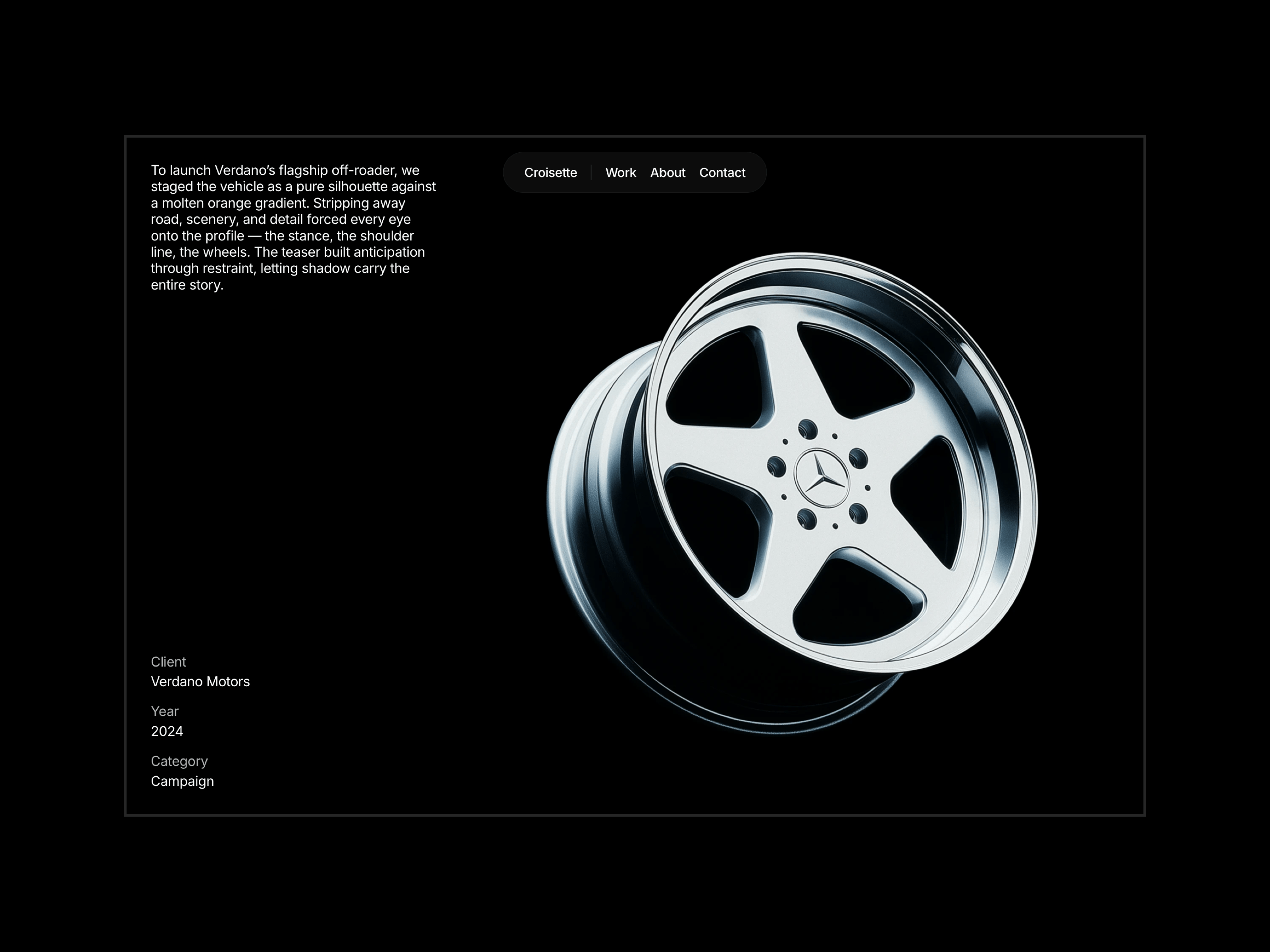The image size is (1270, 952).
Task: Click the '2024' year value
Action: [x=167, y=731]
